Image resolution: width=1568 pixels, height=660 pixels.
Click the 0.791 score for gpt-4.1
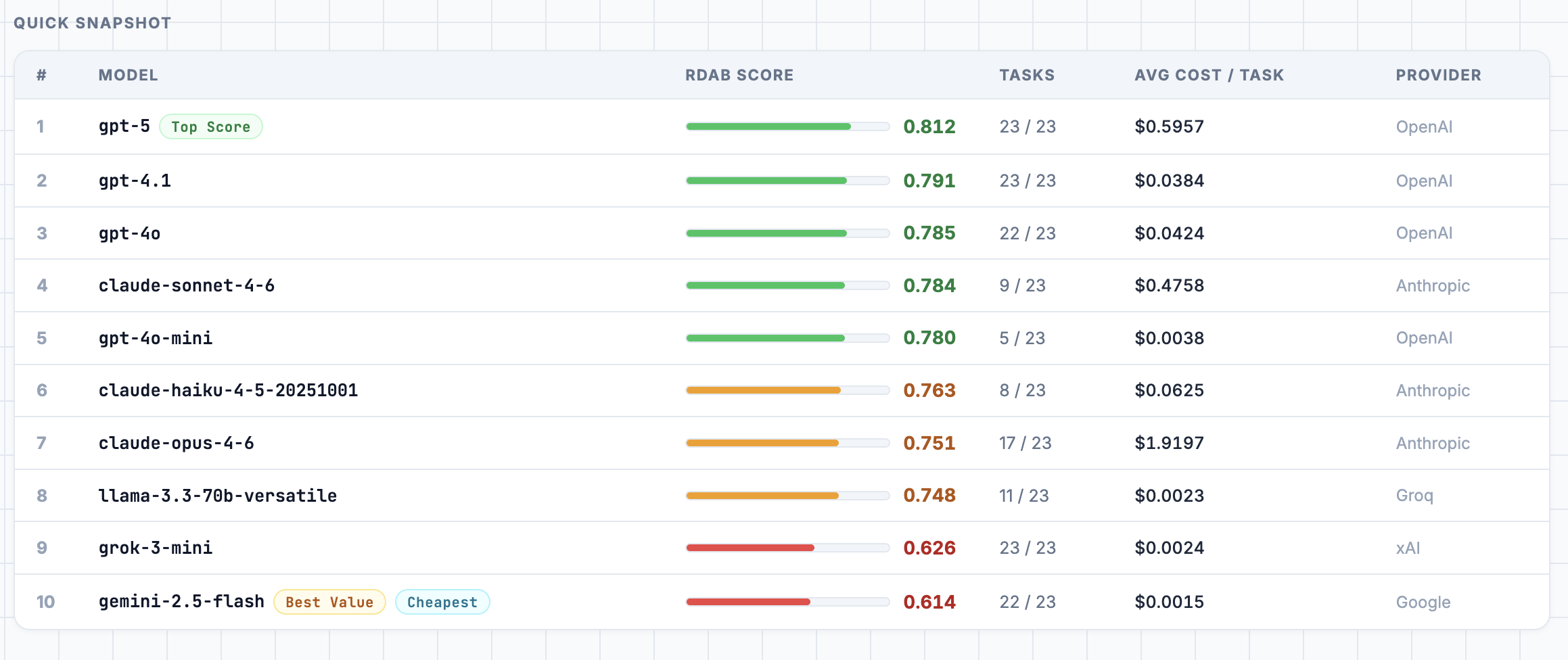click(929, 181)
